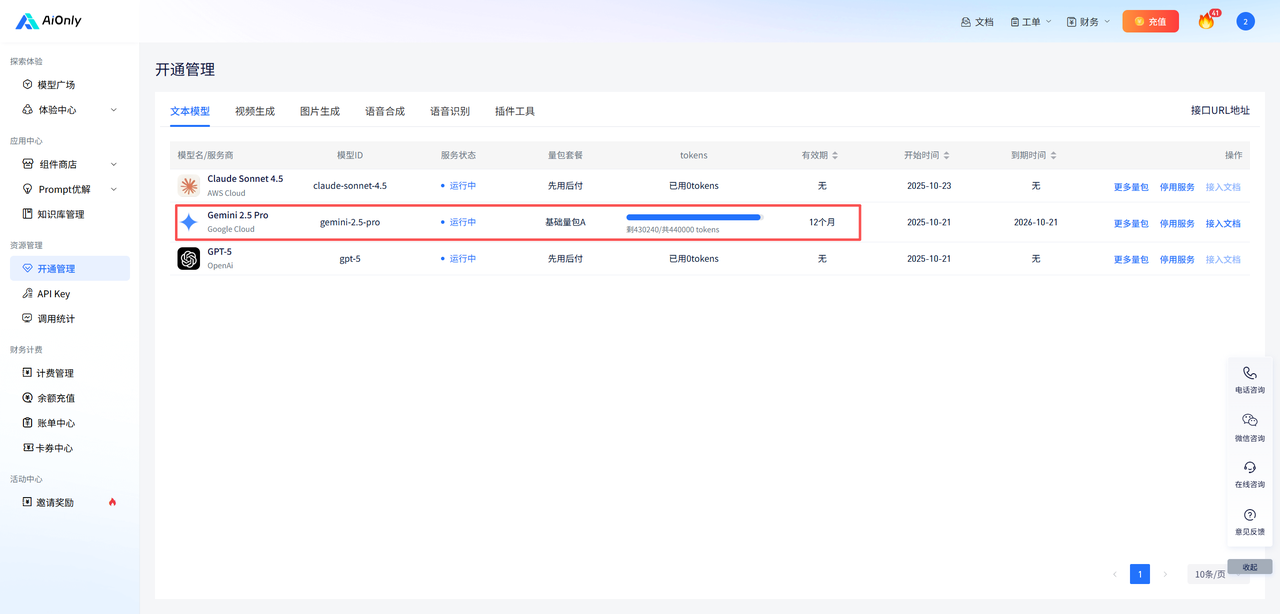The width and height of the screenshot is (1280, 614).
Task: Go to next page arrow
Action: 1165,574
